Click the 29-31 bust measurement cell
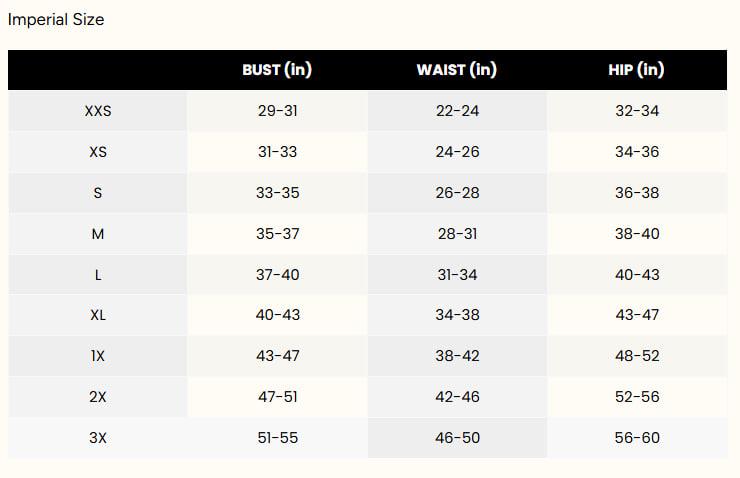 click(277, 111)
